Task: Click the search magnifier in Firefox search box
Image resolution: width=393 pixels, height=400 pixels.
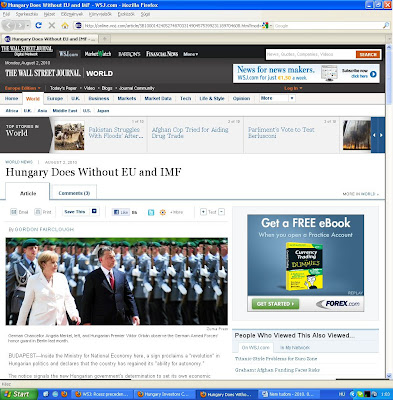Action: pos(386,25)
